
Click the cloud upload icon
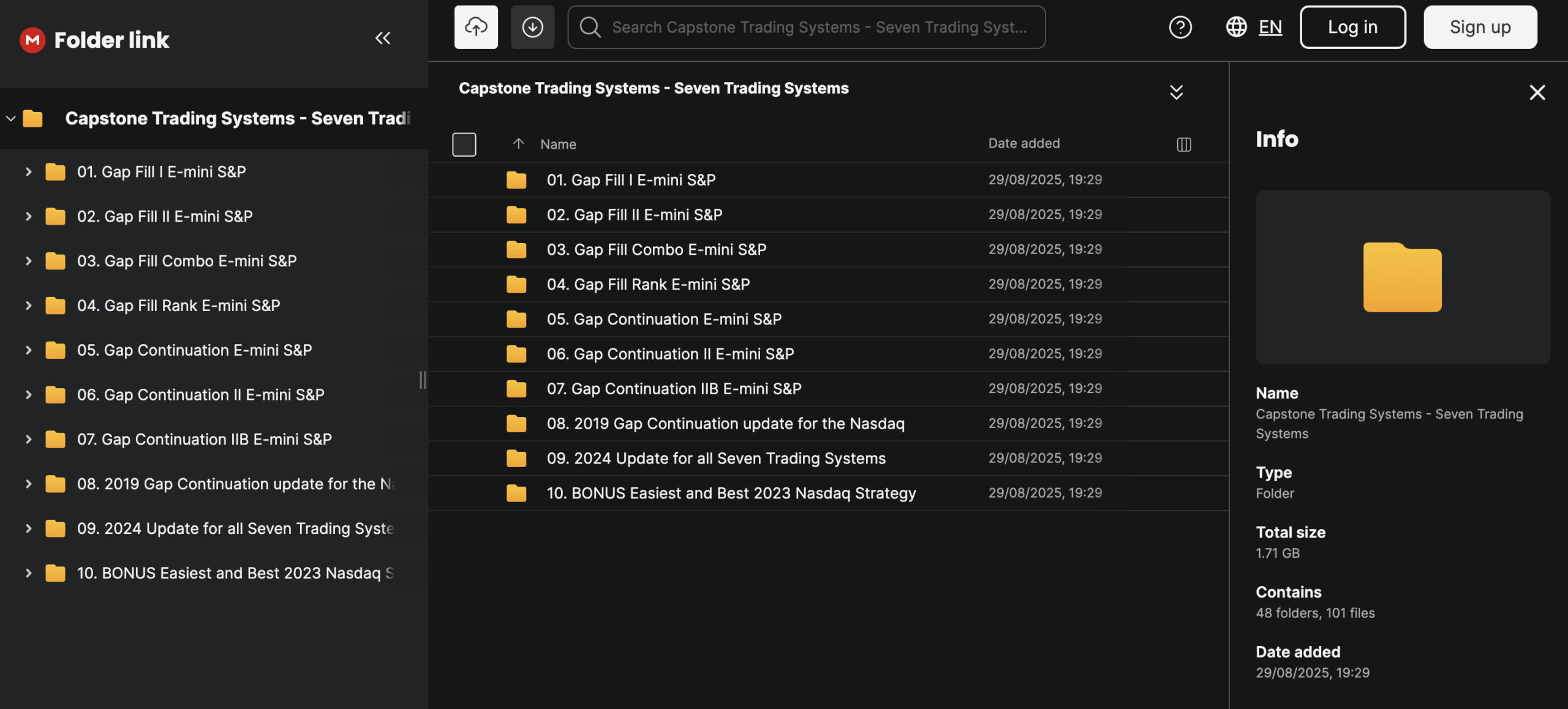[x=476, y=27]
